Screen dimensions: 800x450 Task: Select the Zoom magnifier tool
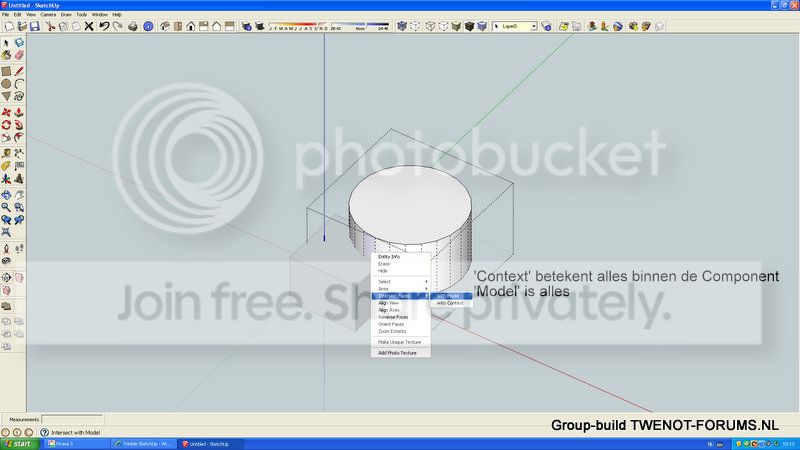pyautogui.click(x=6, y=208)
